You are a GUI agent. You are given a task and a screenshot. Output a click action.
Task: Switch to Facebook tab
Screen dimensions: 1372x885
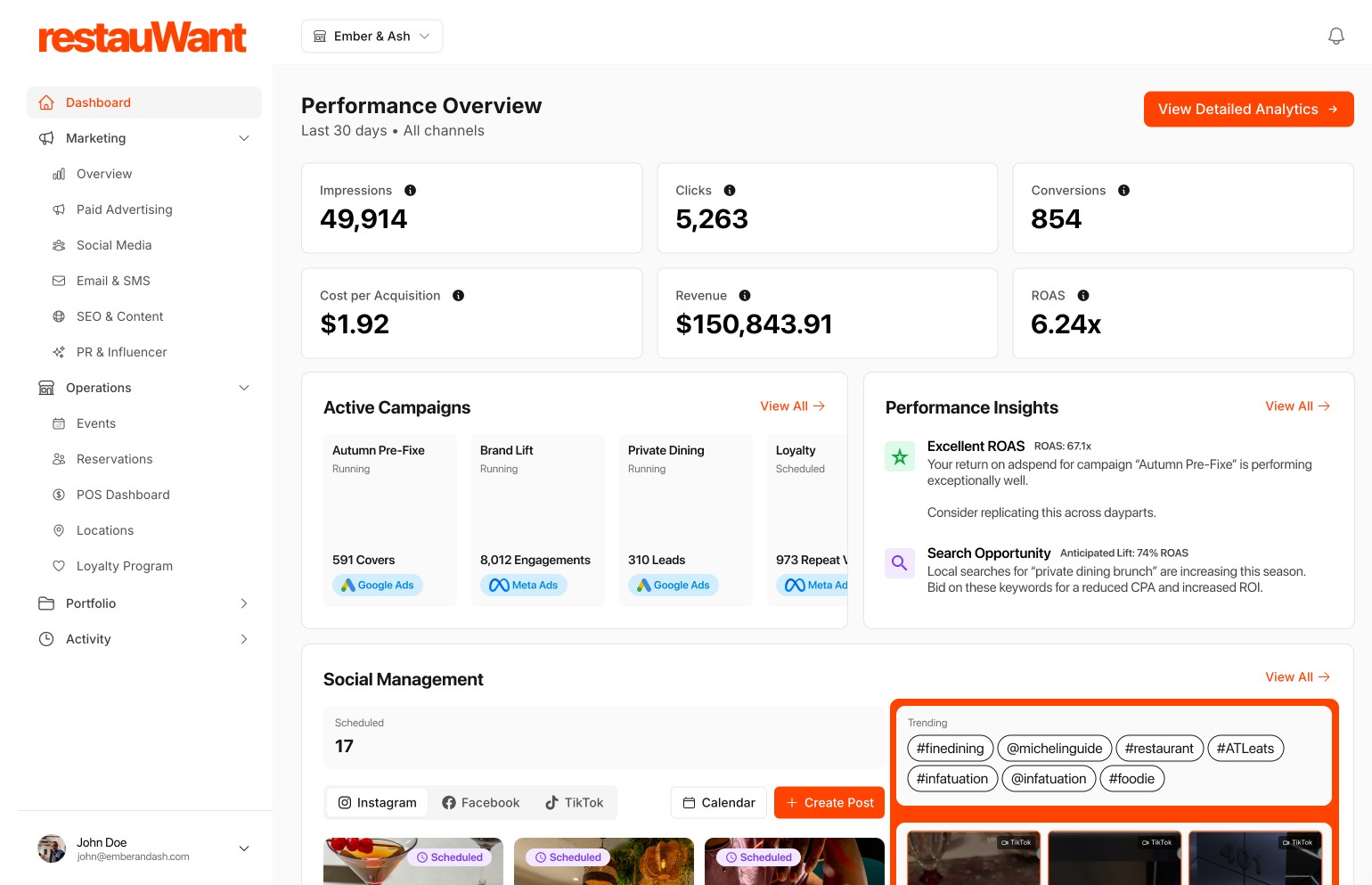point(480,803)
